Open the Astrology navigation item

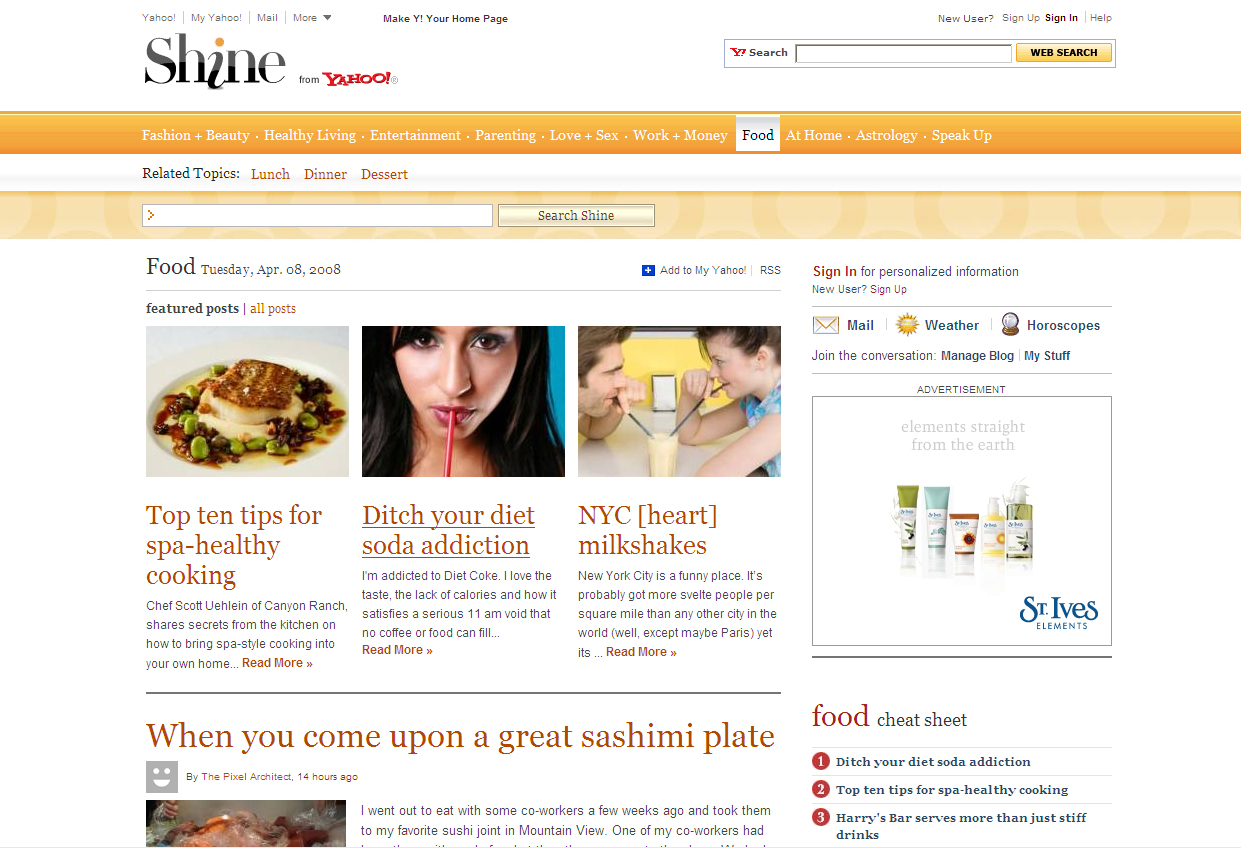pyautogui.click(x=886, y=135)
